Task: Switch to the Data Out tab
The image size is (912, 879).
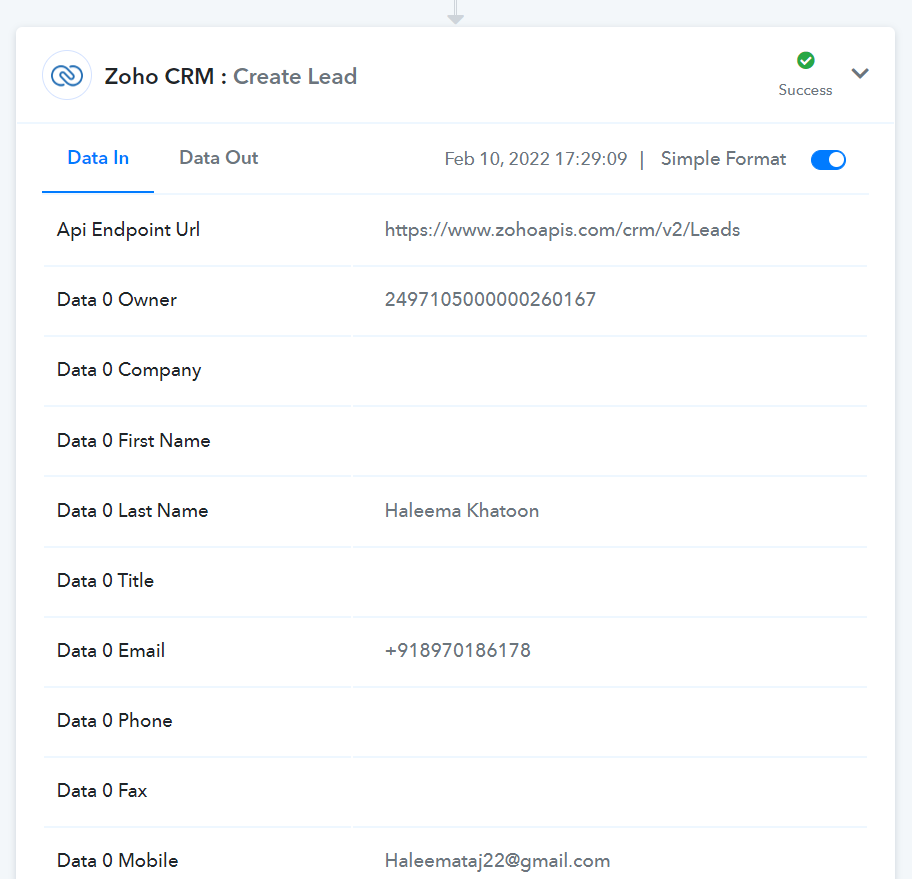Action: tap(219, 158)
